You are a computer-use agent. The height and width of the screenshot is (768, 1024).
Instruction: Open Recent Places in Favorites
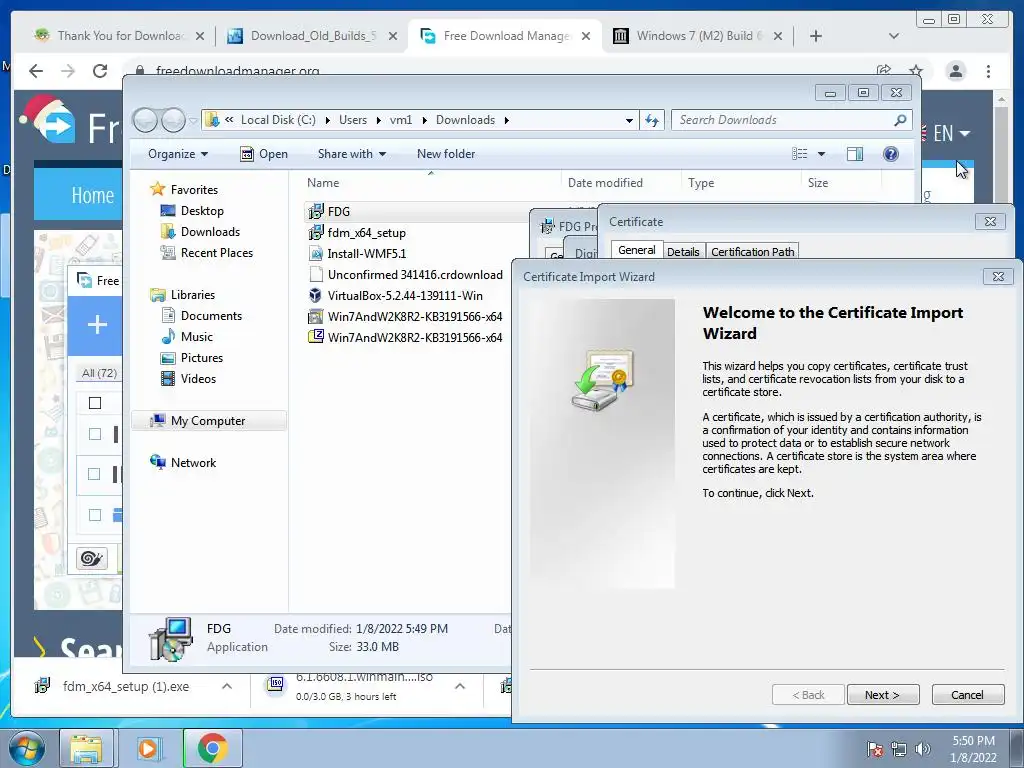[x=216, y=253]
